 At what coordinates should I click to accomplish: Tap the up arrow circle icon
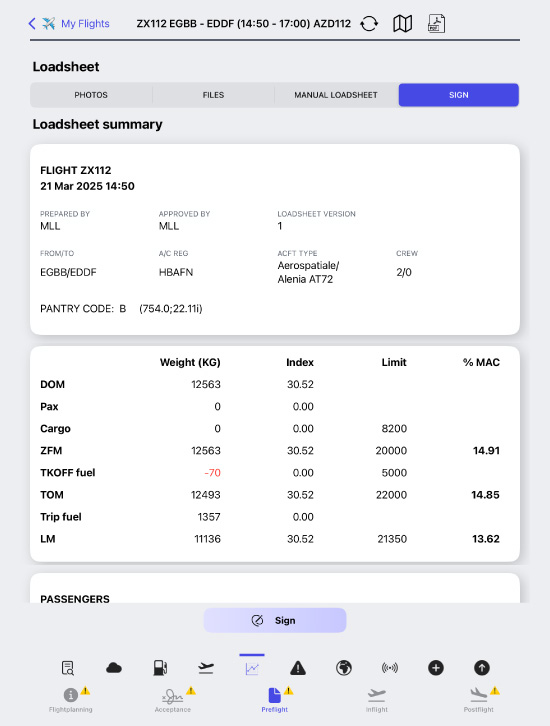pyautogui.click(x=482, y=668)
